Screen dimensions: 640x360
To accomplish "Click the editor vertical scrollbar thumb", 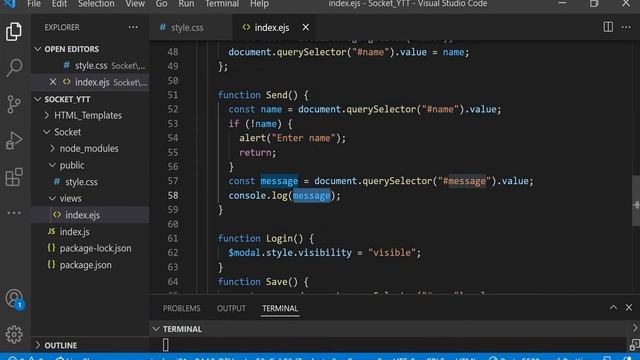I will [x=636, y=200].
